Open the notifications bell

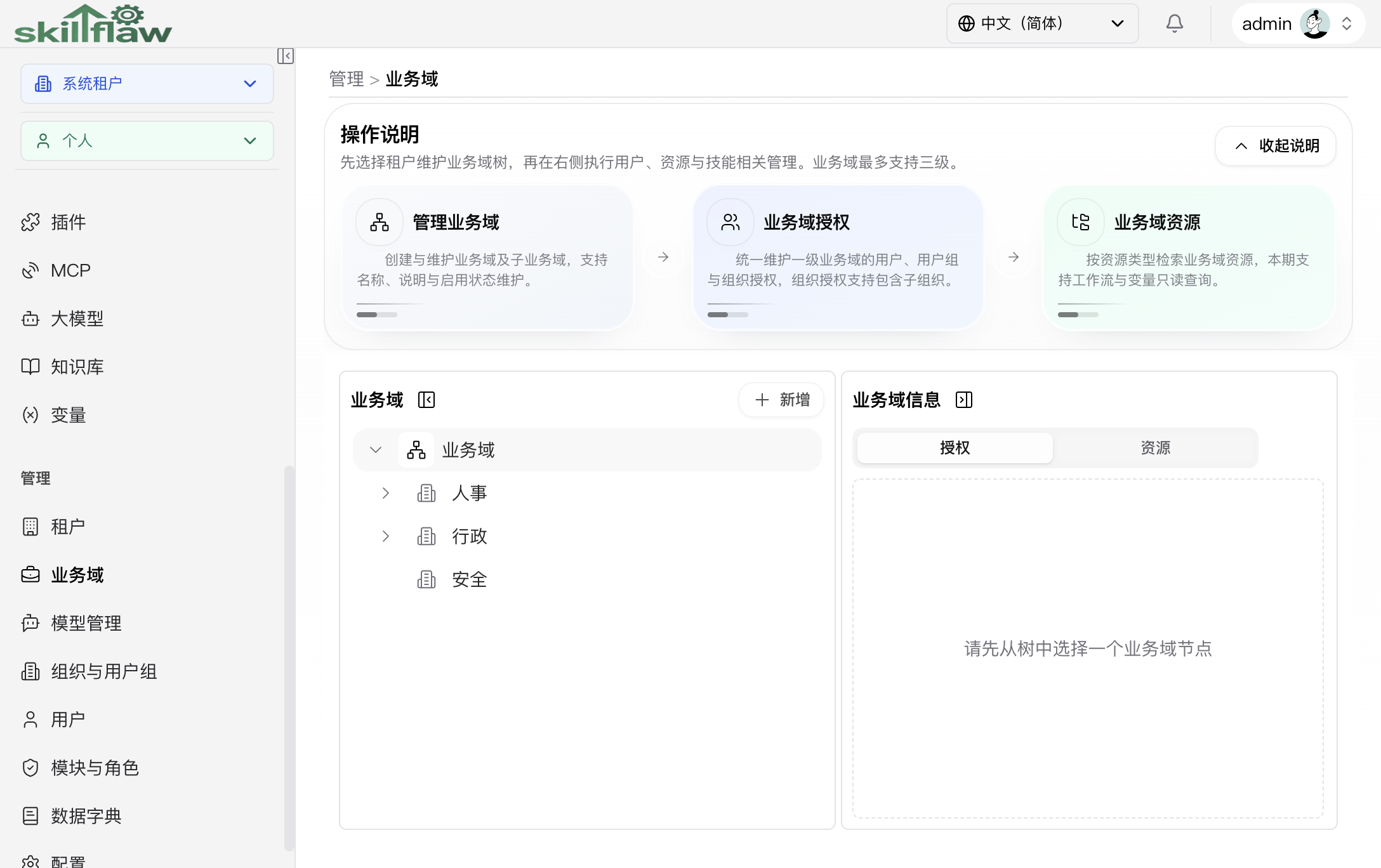1175,23
